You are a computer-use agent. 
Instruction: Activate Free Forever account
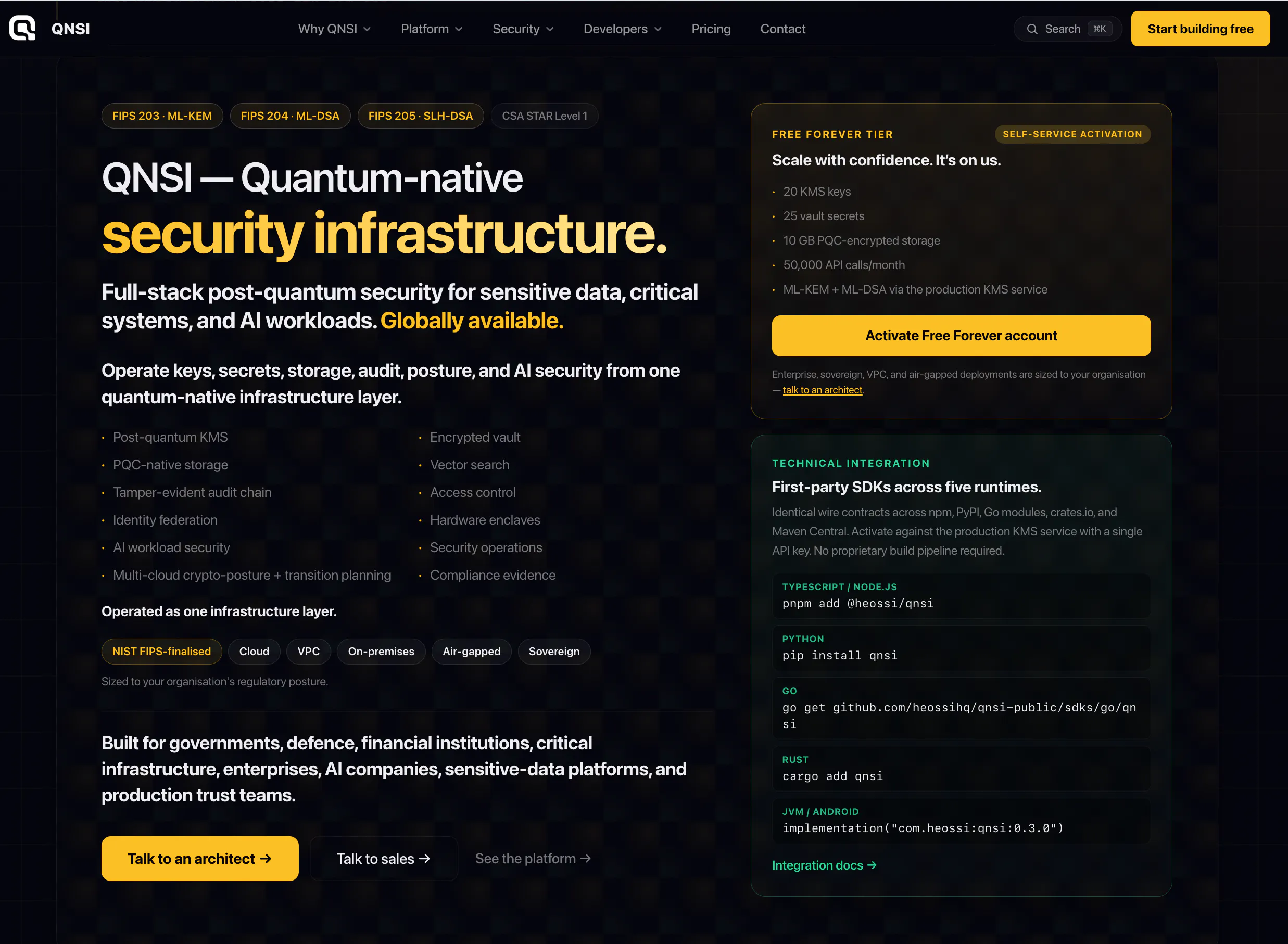961,336
